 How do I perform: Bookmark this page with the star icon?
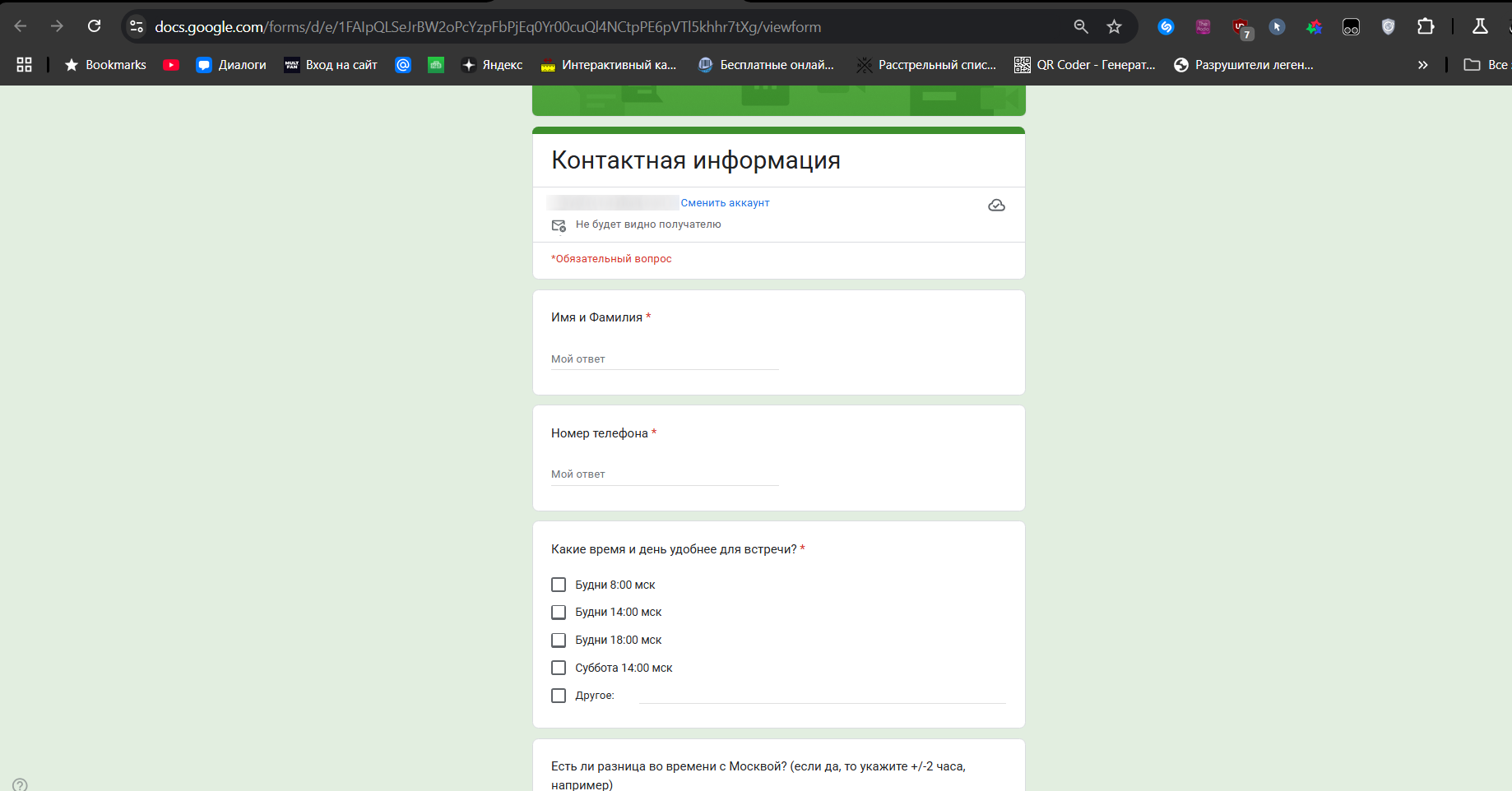1114,26
